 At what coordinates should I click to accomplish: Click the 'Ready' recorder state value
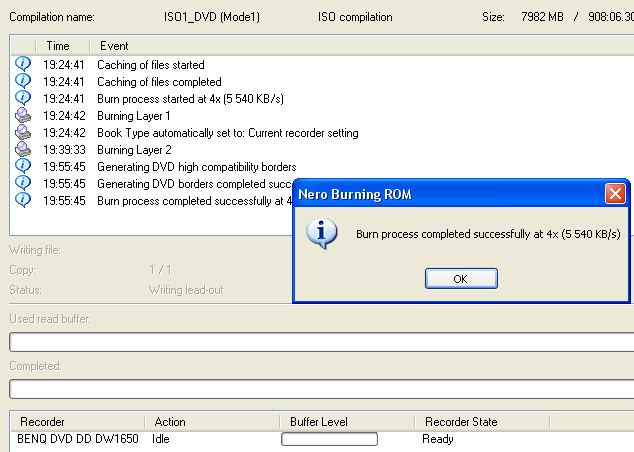pos(437,439)
